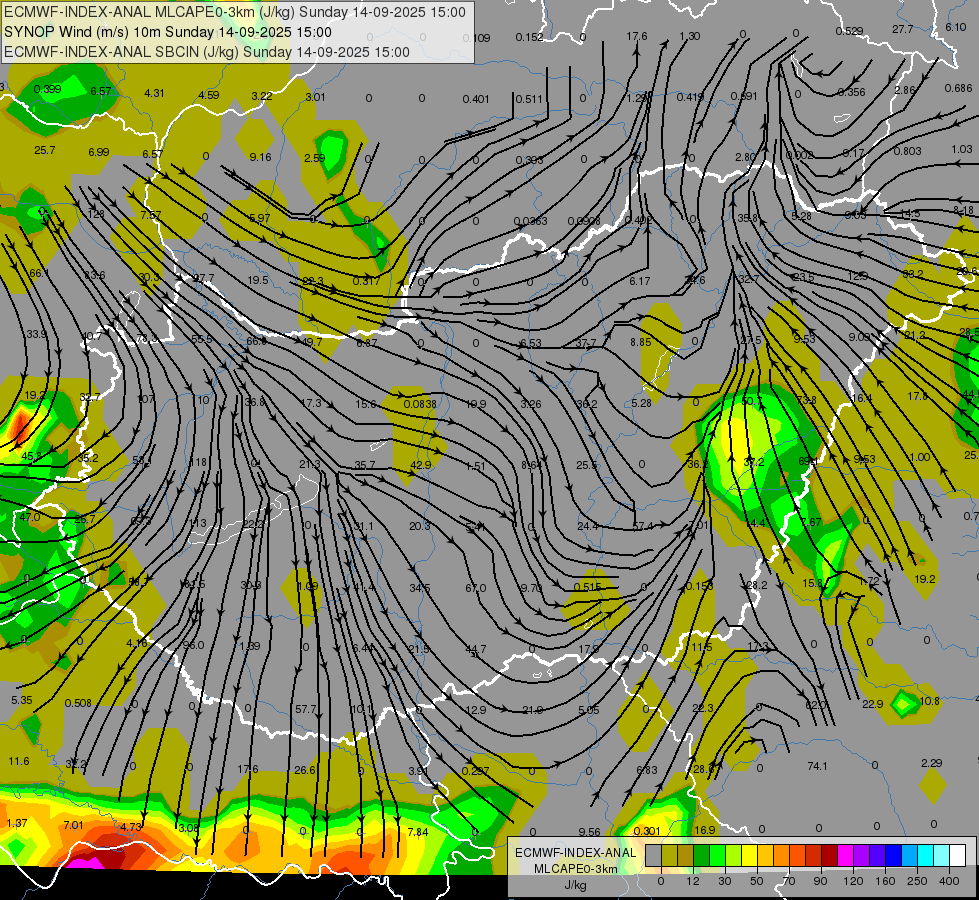This screenshot has height=900, width=979.
Task: Click the '8.85' map value
Action: coord(641,342)
